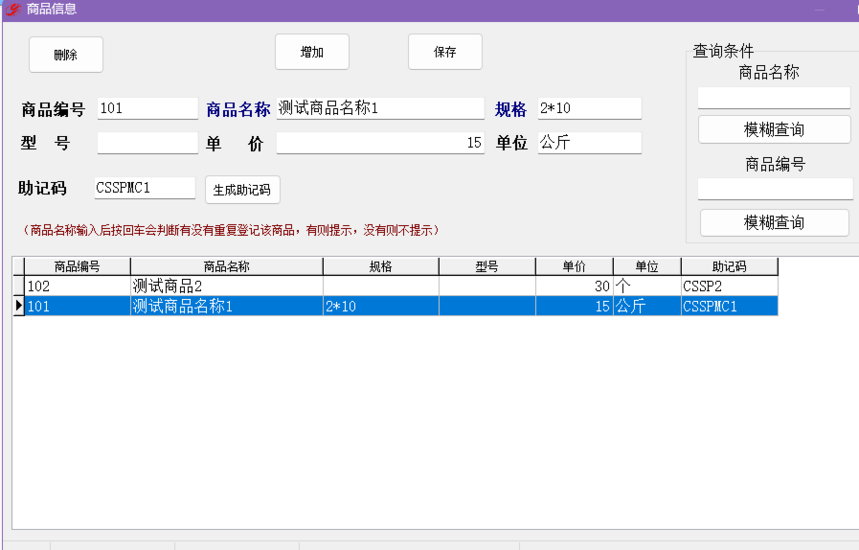Focus the 助记码 field containing CSSPMC1

pyautogui.click(x=145, y=188)
